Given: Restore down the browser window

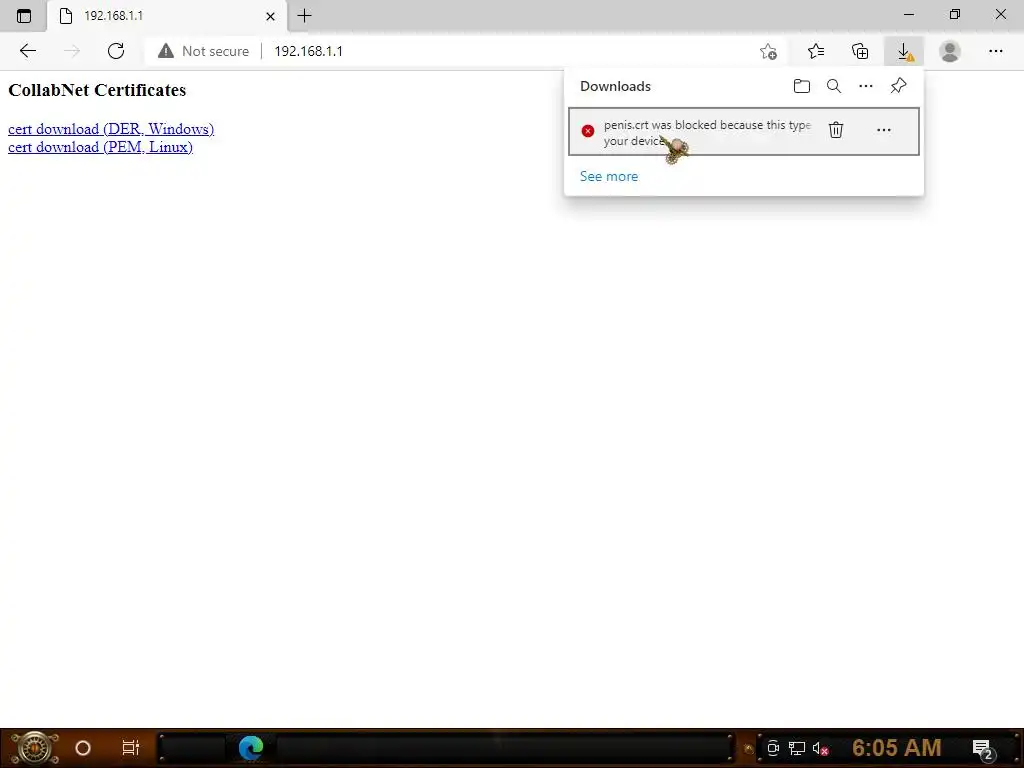Looking at the screenshot, I should point(955,14).
